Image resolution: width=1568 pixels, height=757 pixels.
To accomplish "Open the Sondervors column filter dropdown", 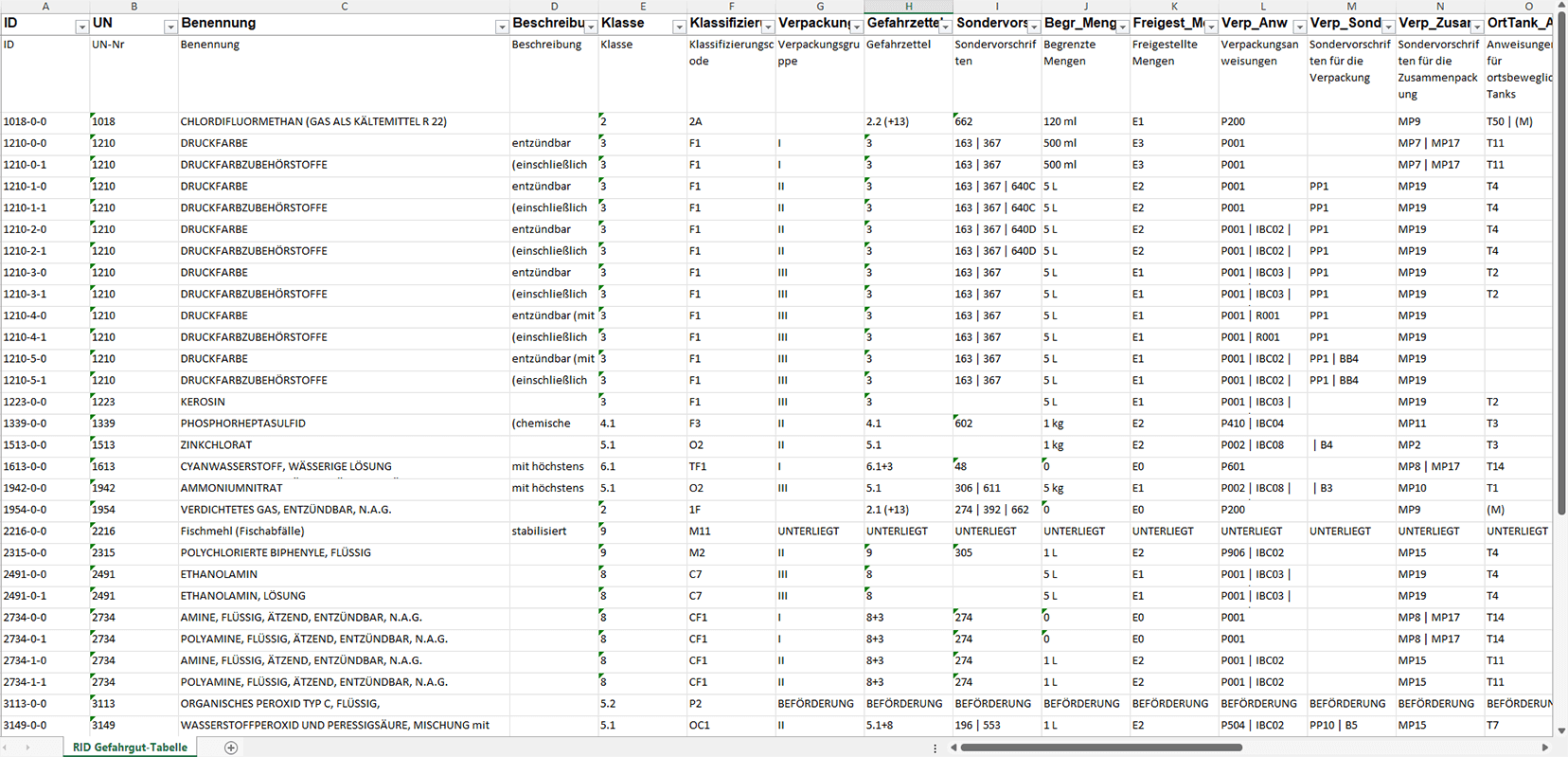I will pyautogui.click(x=1034, y=27).
